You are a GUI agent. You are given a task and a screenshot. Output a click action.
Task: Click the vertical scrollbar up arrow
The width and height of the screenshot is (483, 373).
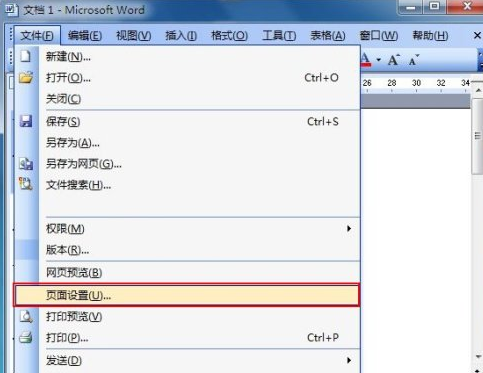click(x=478, y=90)
